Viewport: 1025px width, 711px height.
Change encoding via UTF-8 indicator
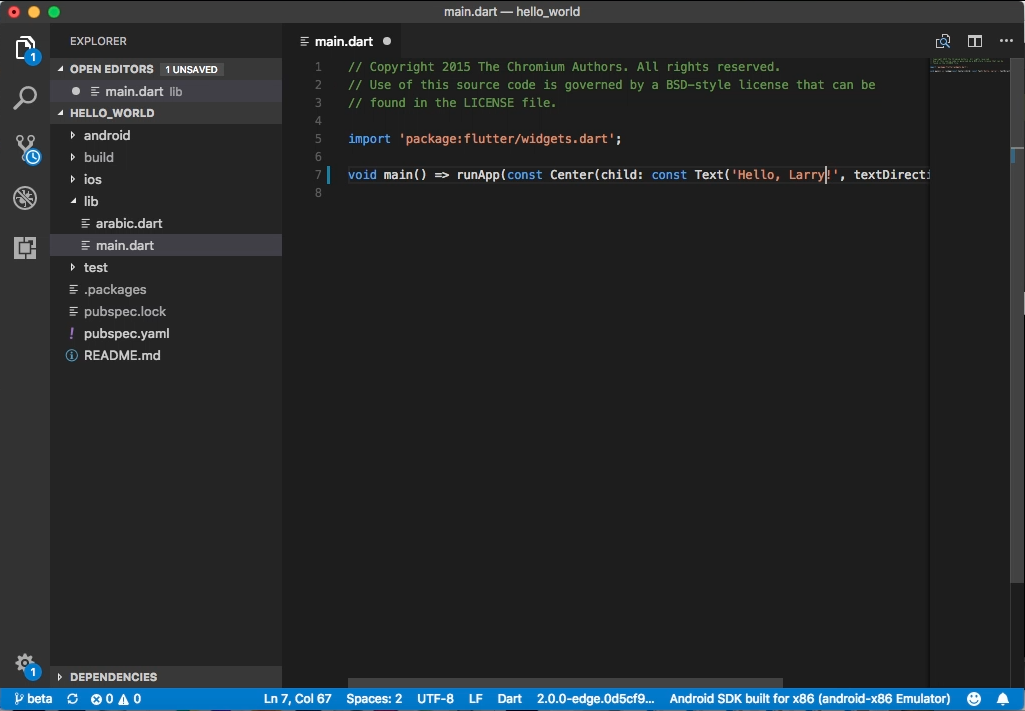[x=435, y=699]
